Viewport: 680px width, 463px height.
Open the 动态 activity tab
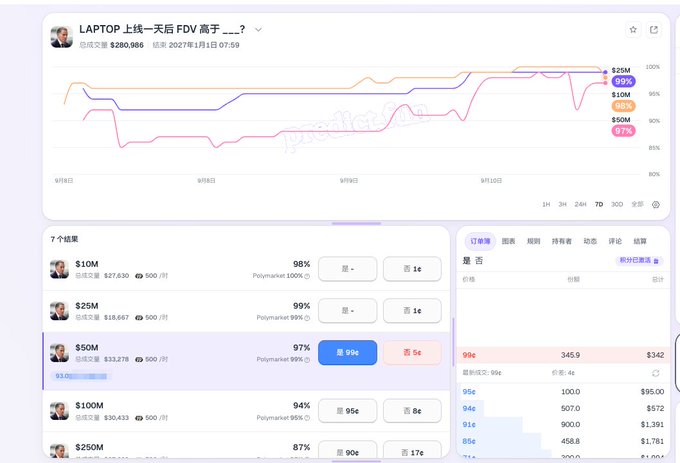[x=590, y=241]
